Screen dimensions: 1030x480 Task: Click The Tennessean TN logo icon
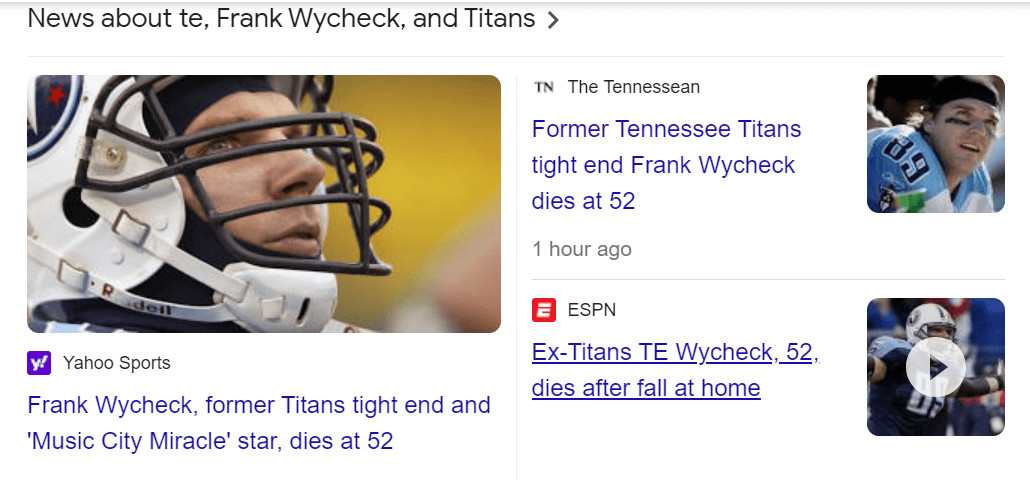point(544,87)
